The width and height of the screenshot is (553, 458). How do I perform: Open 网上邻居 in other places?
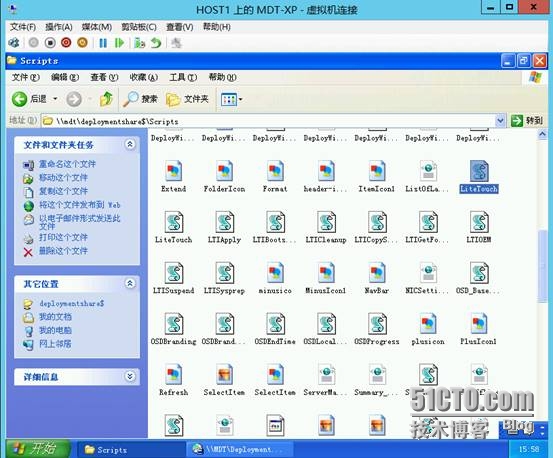pos(55,343)
